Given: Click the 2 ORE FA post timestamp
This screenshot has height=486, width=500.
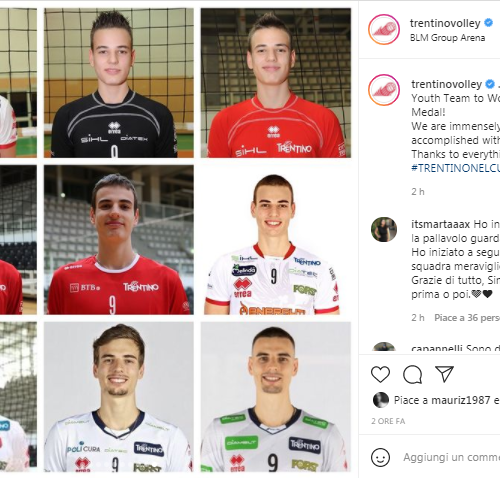Looking at the screenshot, I should point(388,421).
